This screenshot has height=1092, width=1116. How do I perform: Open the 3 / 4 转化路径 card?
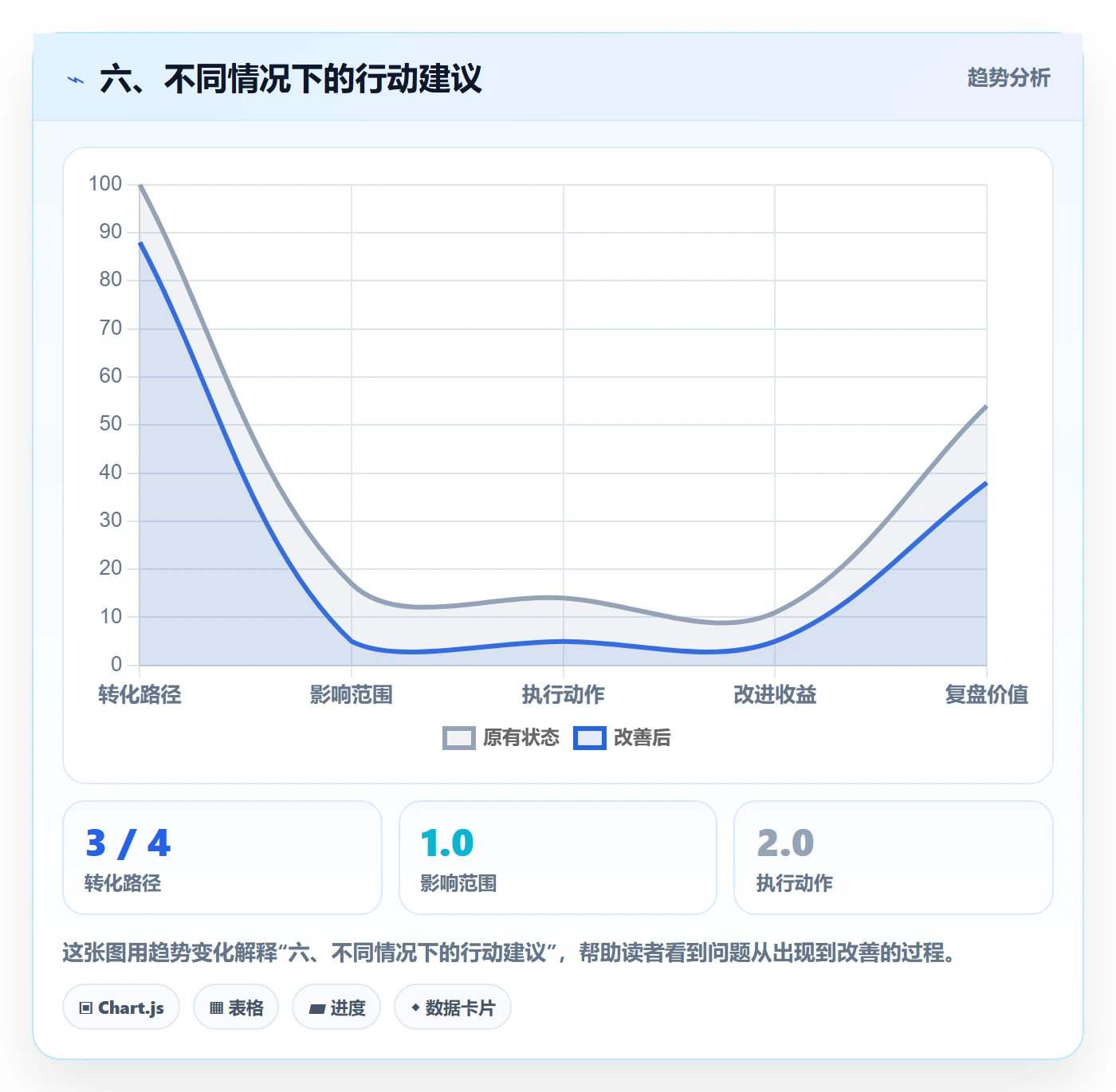(222, 858)
